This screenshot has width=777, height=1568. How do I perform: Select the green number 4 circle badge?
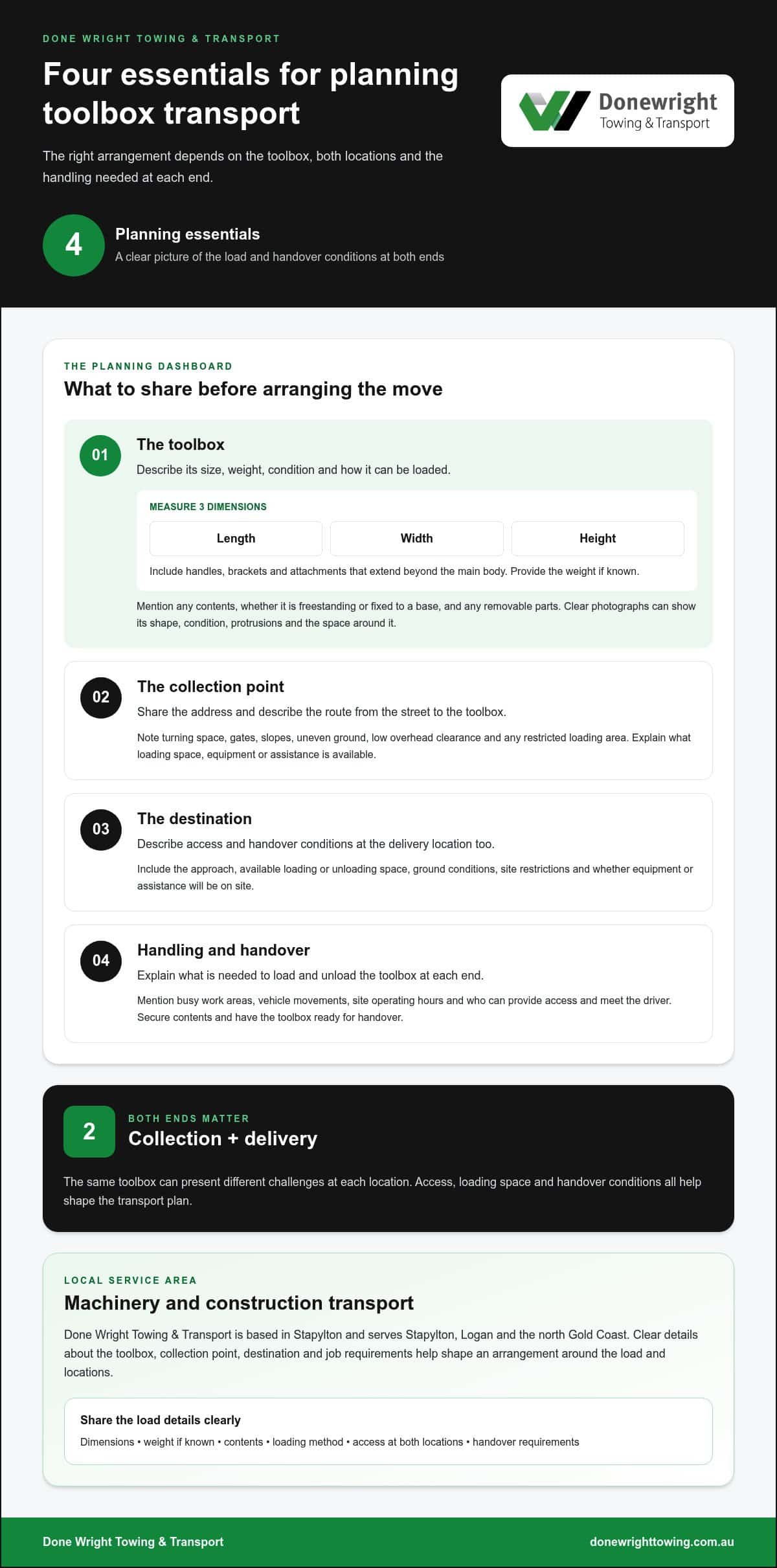tap(74, 245)
